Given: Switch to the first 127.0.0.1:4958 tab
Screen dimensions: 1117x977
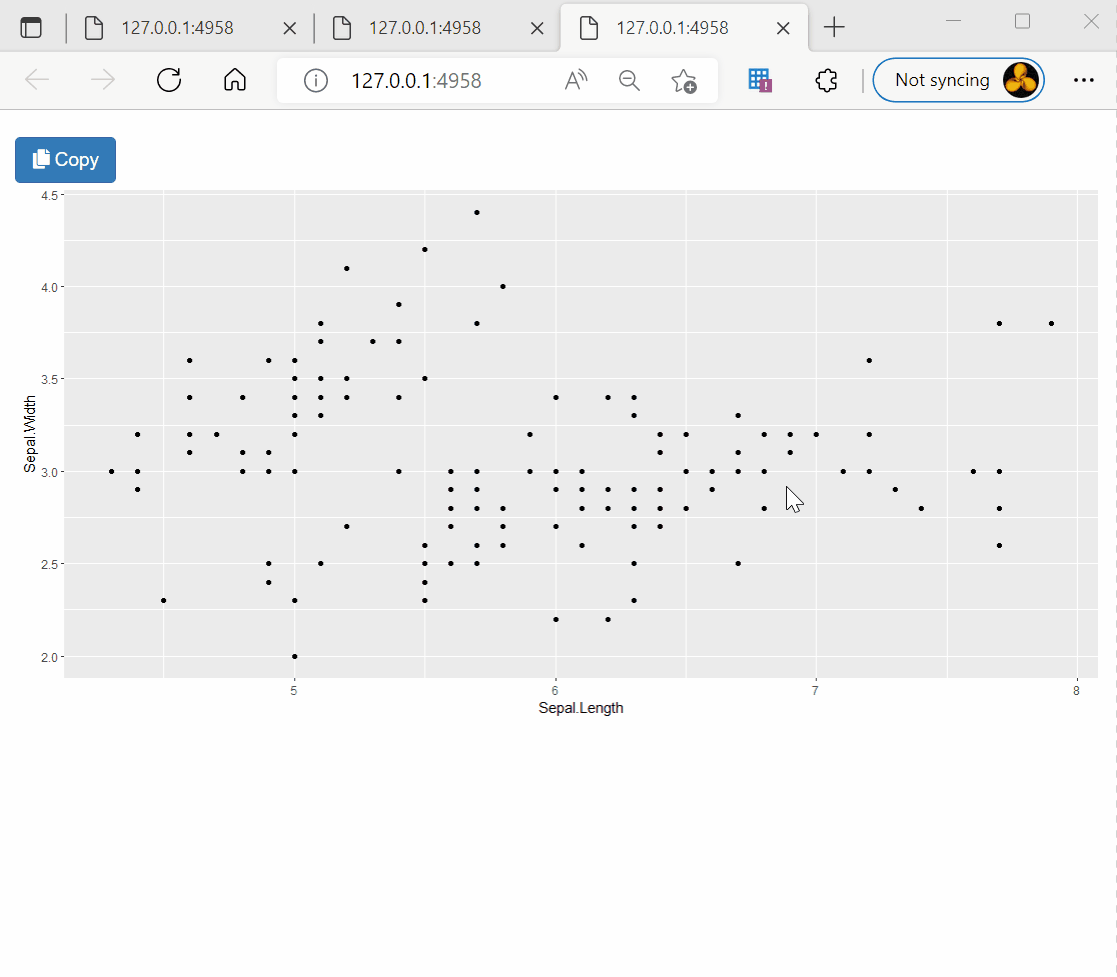Looking at the screenshot, I should tap(180, 28).
